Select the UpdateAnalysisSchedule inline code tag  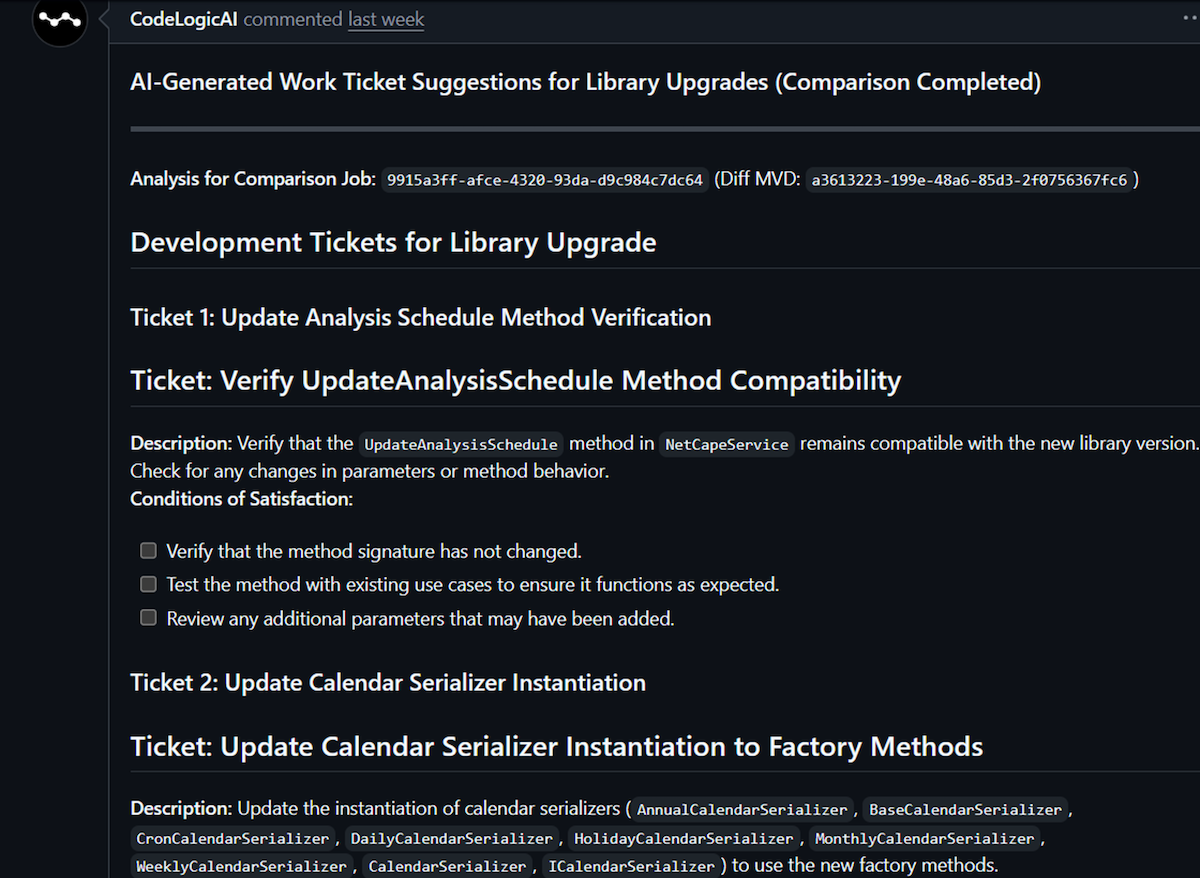[x=461, y=444]
